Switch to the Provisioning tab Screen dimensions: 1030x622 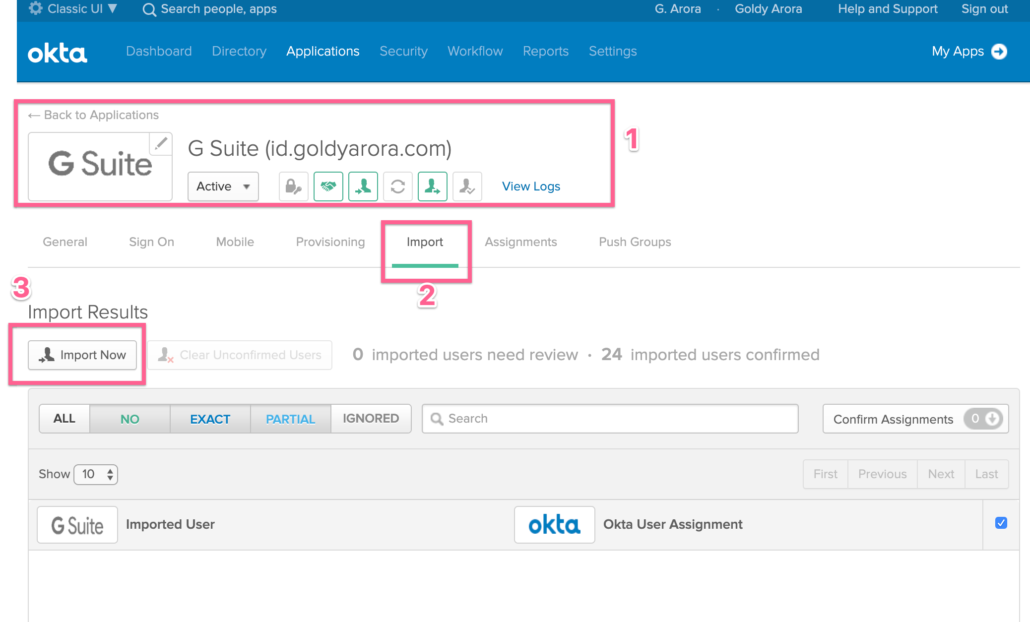[x=330, y=242]
